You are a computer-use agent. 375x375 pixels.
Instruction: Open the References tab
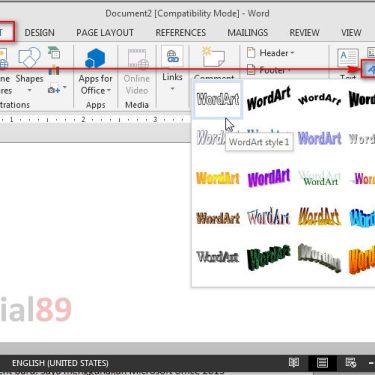click(181, 33)
